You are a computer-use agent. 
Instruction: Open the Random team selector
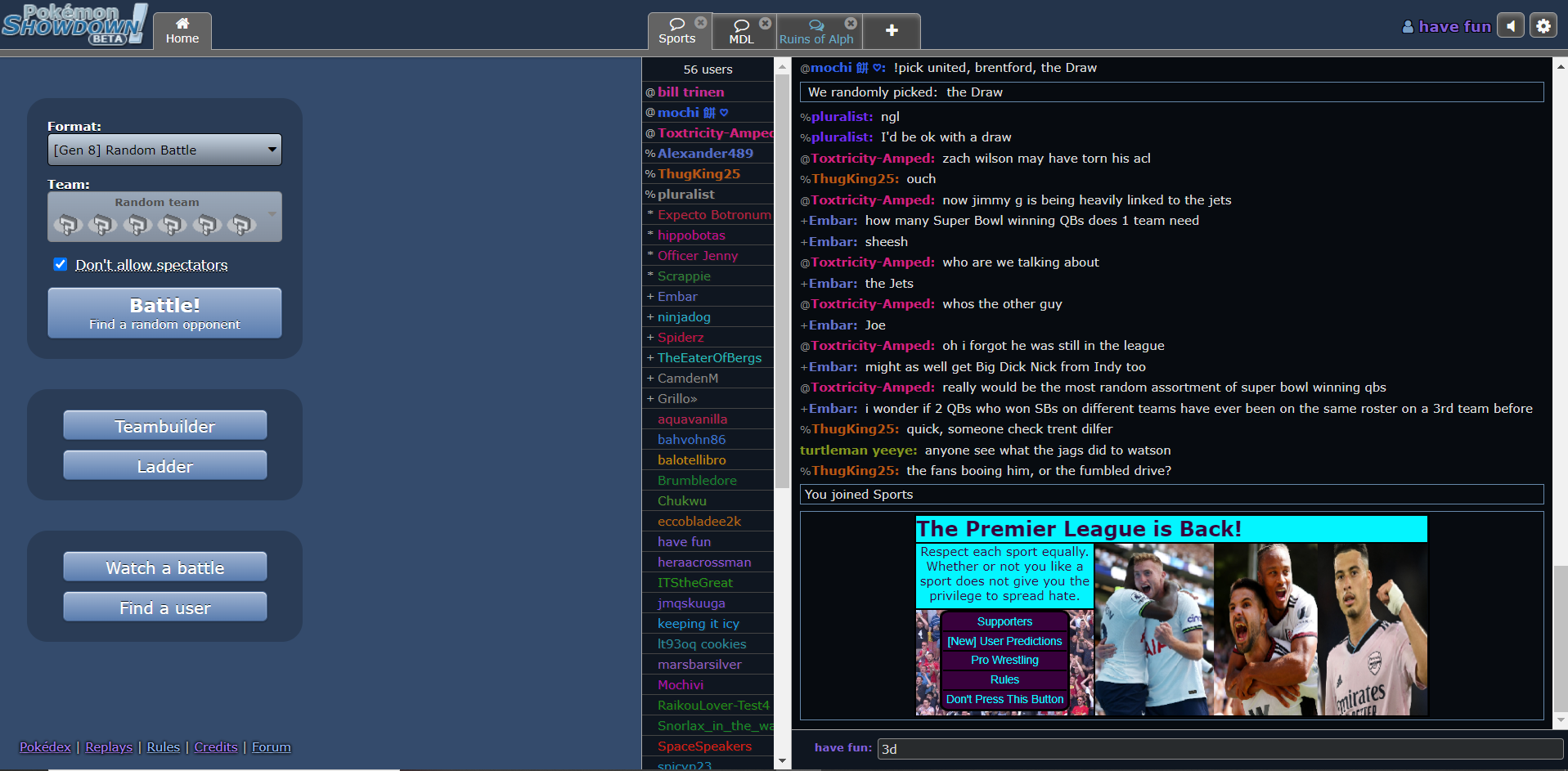pos(164,217)
